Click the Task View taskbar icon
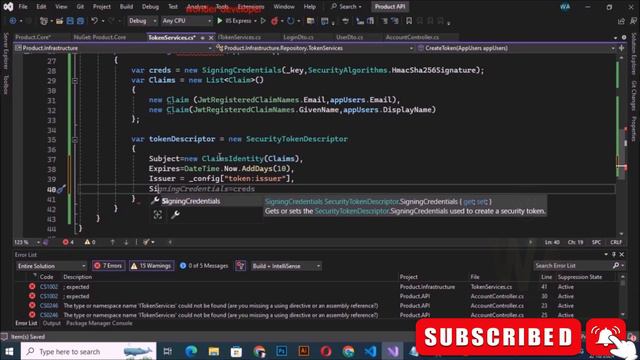The height and width of the screenshot is (360, 640). pos(167,351)
